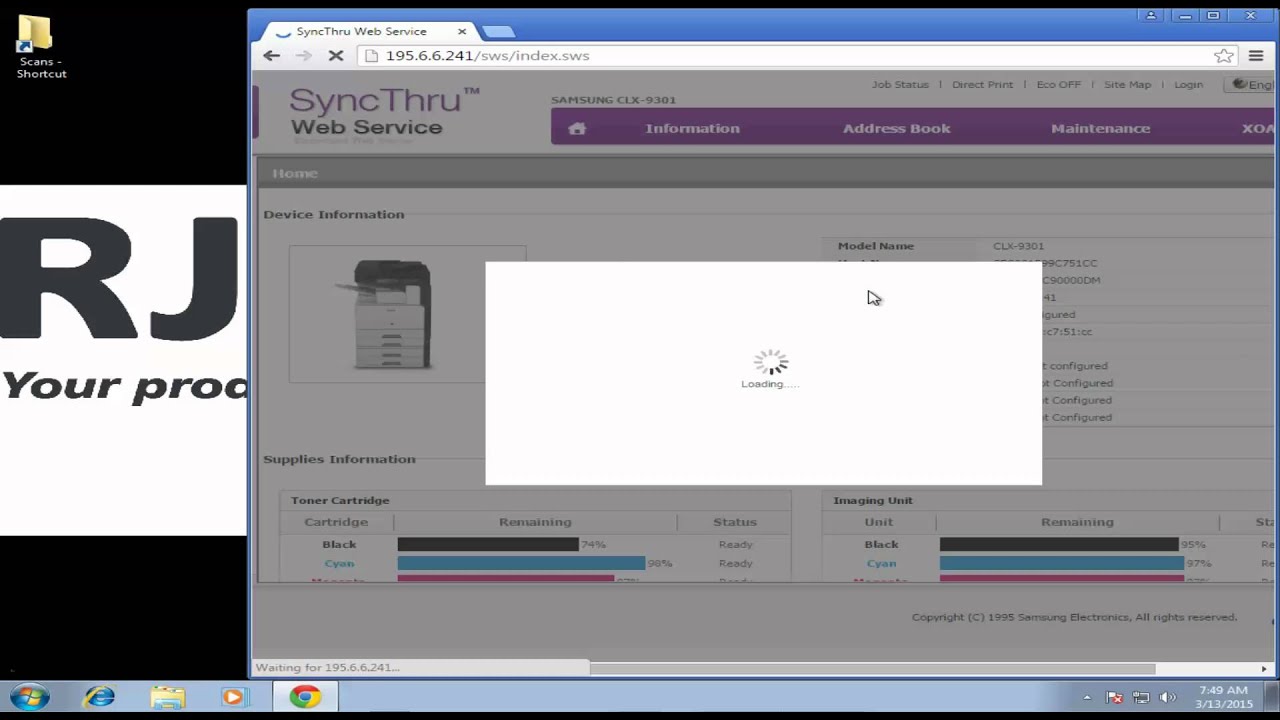Open File Explorer from the taskbar
Image resolution: width=1280 pixels, height=720 pixels.
[x=168, y=697]
